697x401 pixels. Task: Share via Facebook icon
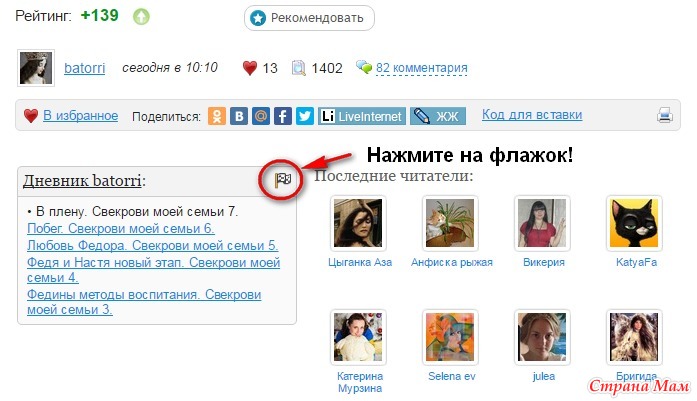point(283,116)
